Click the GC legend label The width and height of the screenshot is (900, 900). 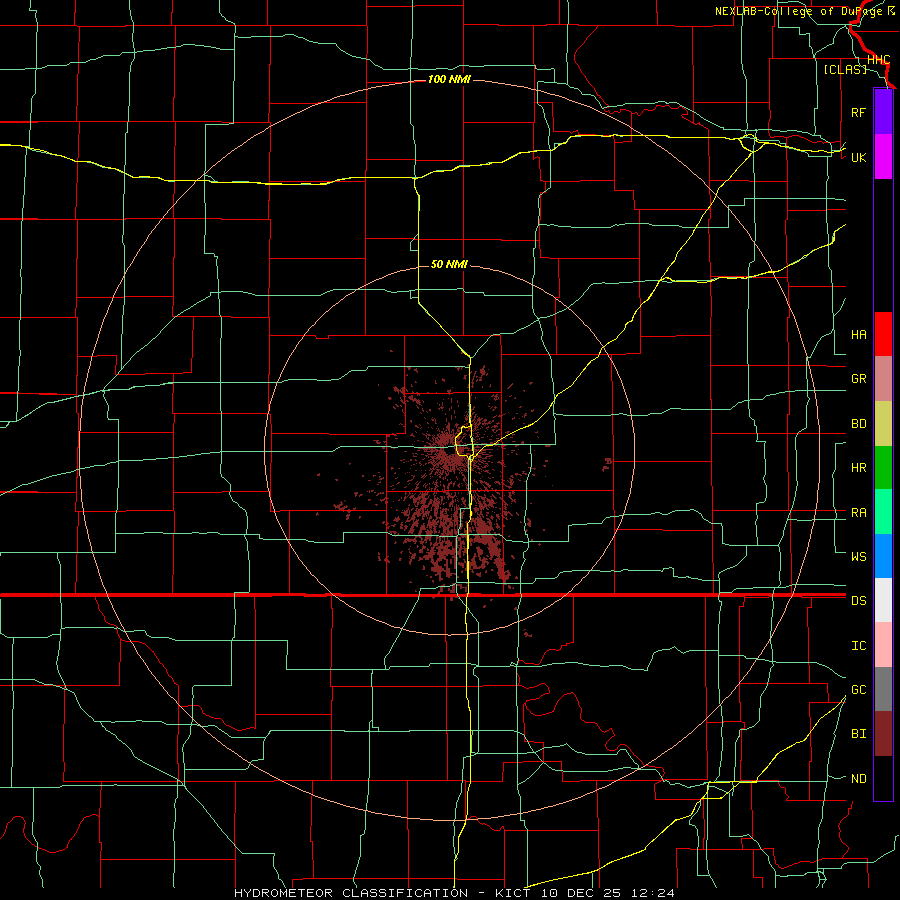point(858,690)
